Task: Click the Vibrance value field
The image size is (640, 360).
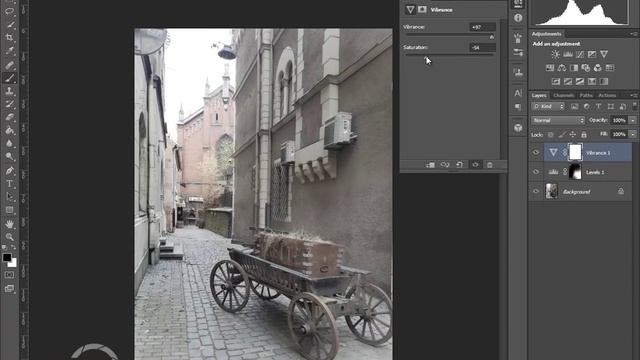Action: tap(482, 27)
